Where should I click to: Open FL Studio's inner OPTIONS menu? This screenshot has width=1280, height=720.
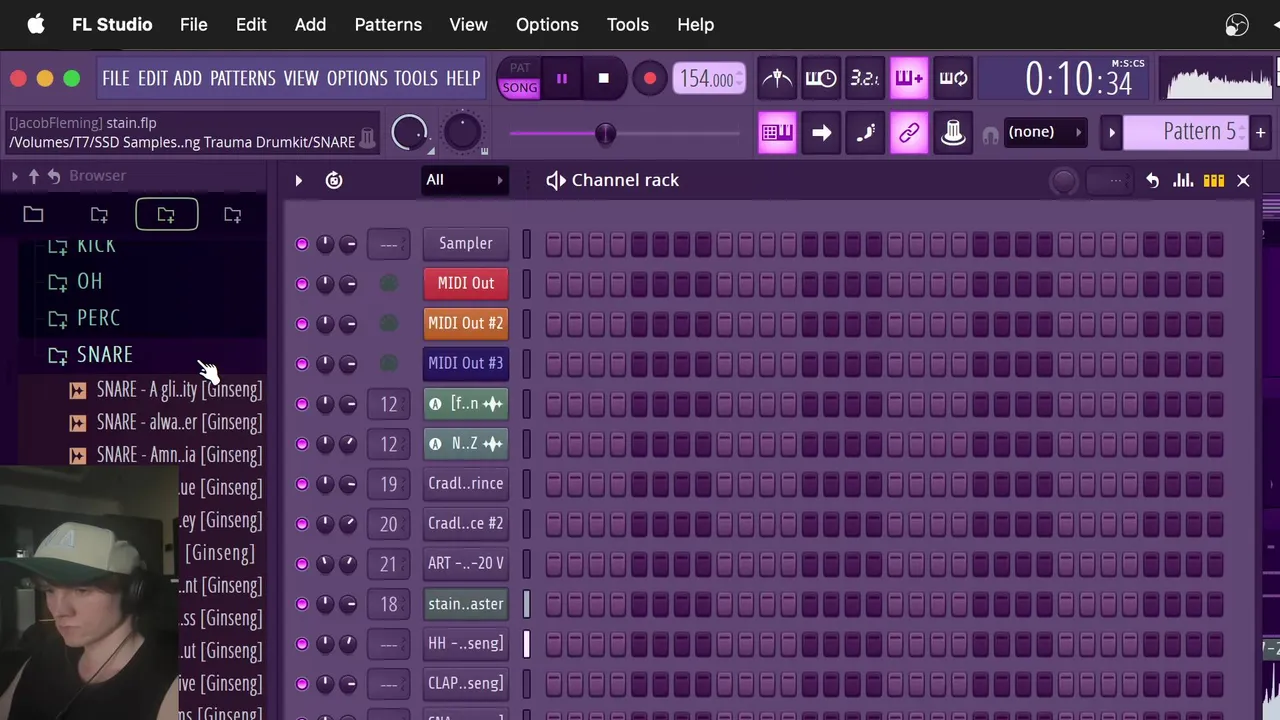357,78
